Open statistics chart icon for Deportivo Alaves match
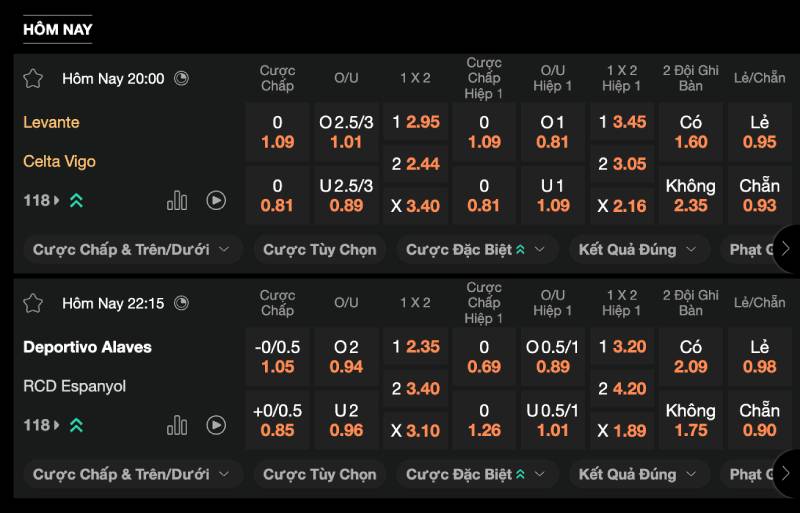The width and height of the screenshot is (800, 513). [177, 426]
